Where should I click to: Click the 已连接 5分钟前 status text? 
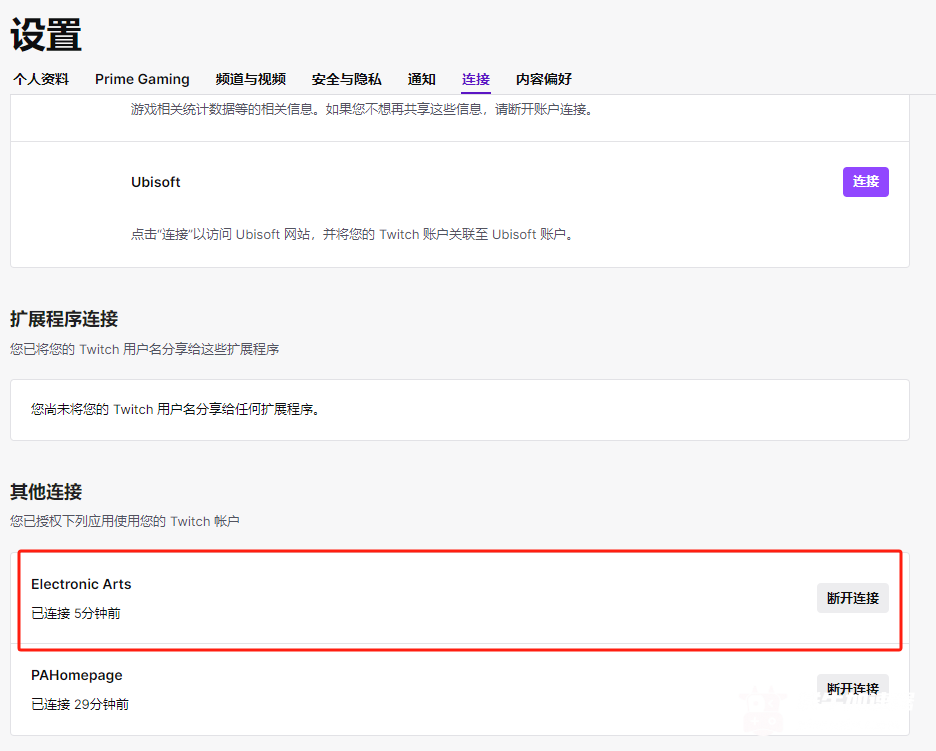pos(76,613)
